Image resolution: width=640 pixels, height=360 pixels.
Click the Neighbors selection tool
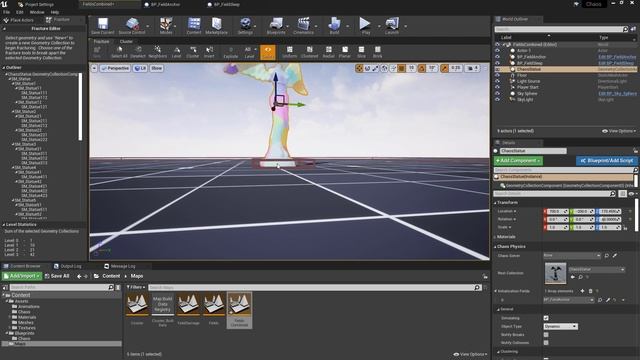pos(158,52)
